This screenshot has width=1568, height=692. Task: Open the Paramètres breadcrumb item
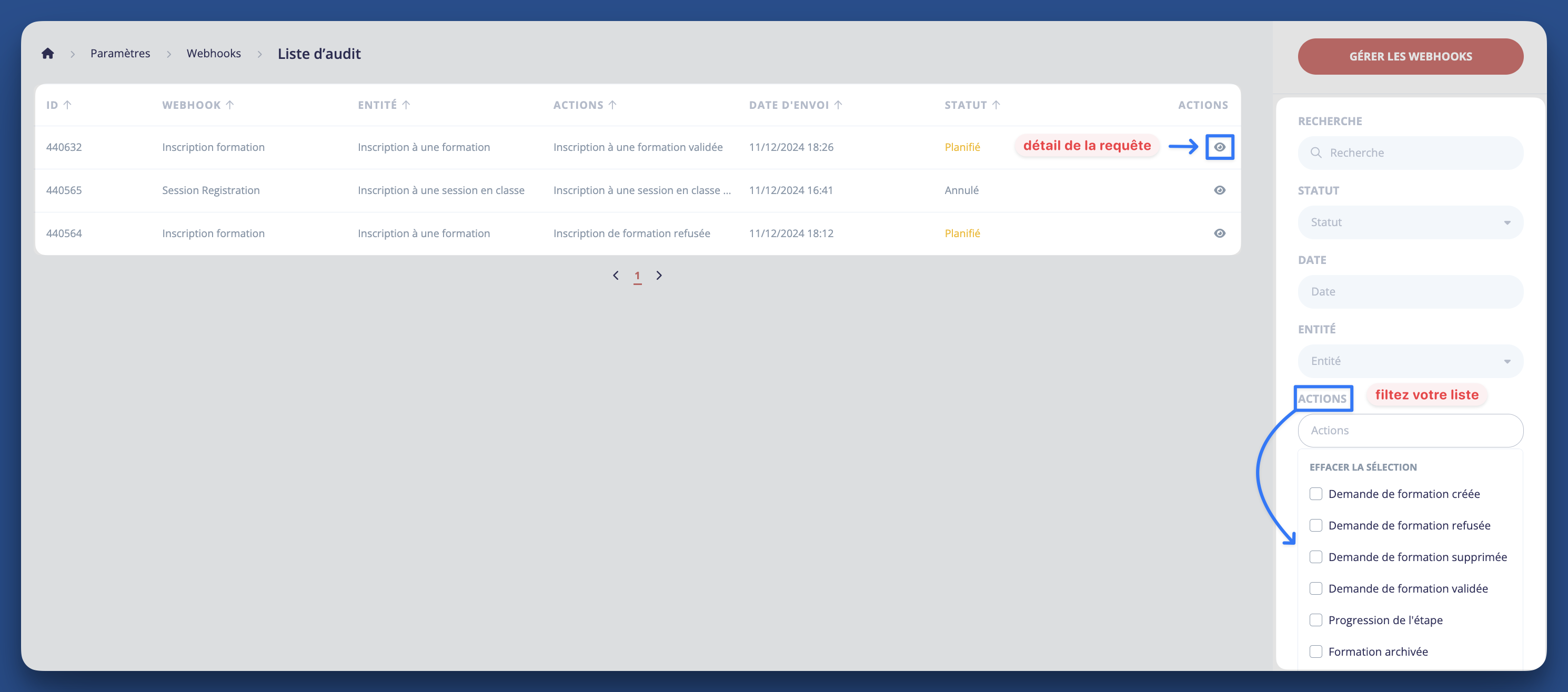(x=120, y=53)
